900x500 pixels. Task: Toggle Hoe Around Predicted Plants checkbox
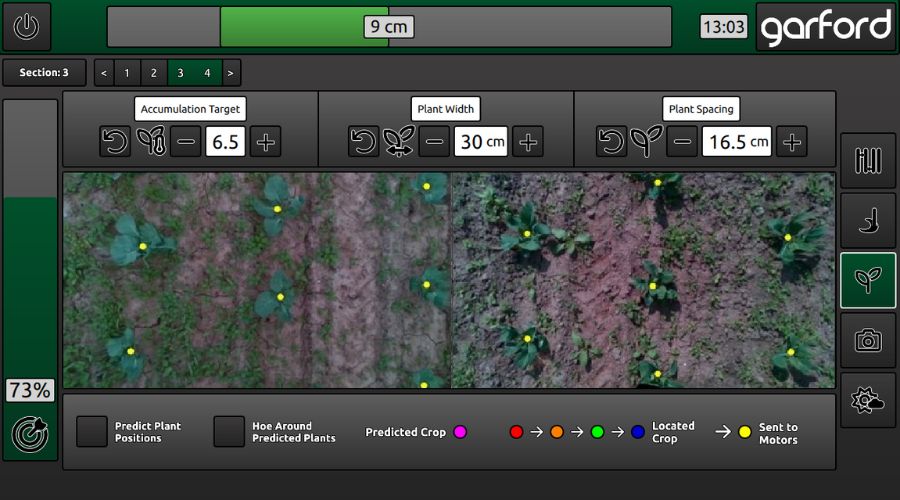(x=229, y=432)
